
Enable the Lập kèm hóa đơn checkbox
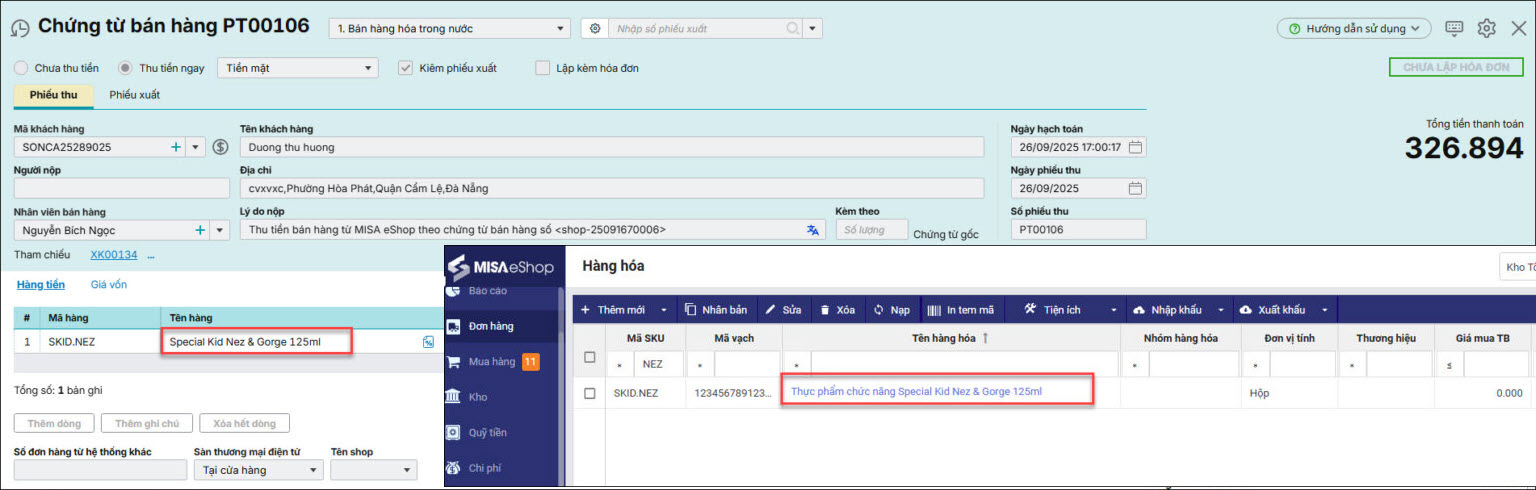pyautogui.click(x=542, y=68)
